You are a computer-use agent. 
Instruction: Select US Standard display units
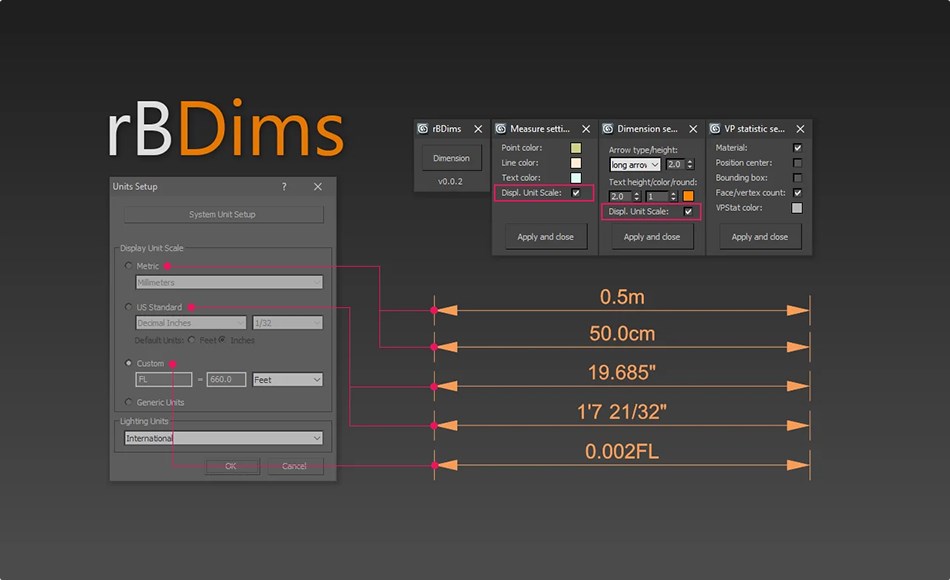click(126, 307)
